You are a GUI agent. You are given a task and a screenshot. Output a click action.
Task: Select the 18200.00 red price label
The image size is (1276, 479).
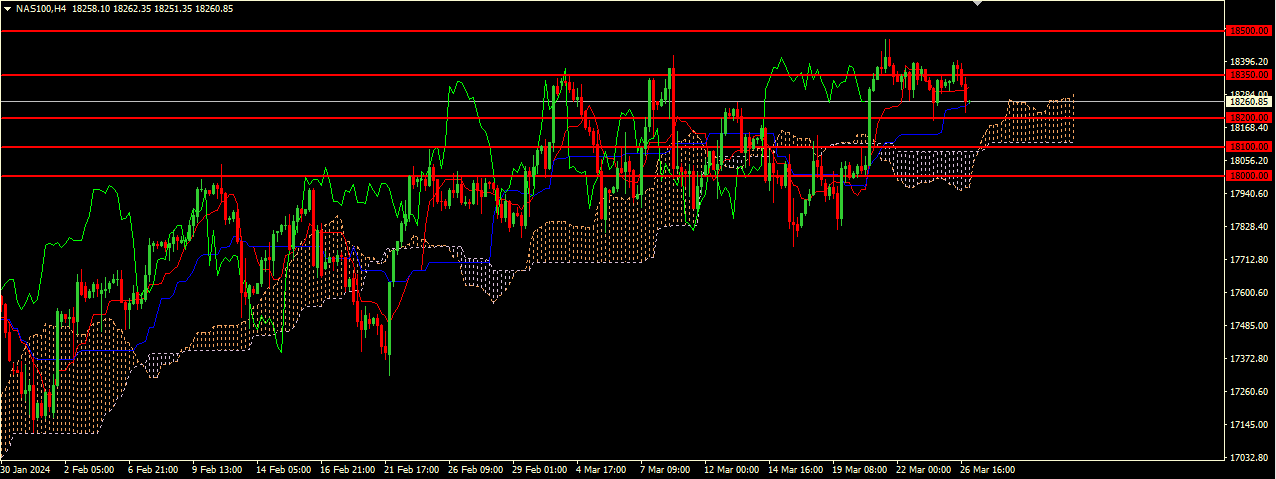tap(1249, 118)
